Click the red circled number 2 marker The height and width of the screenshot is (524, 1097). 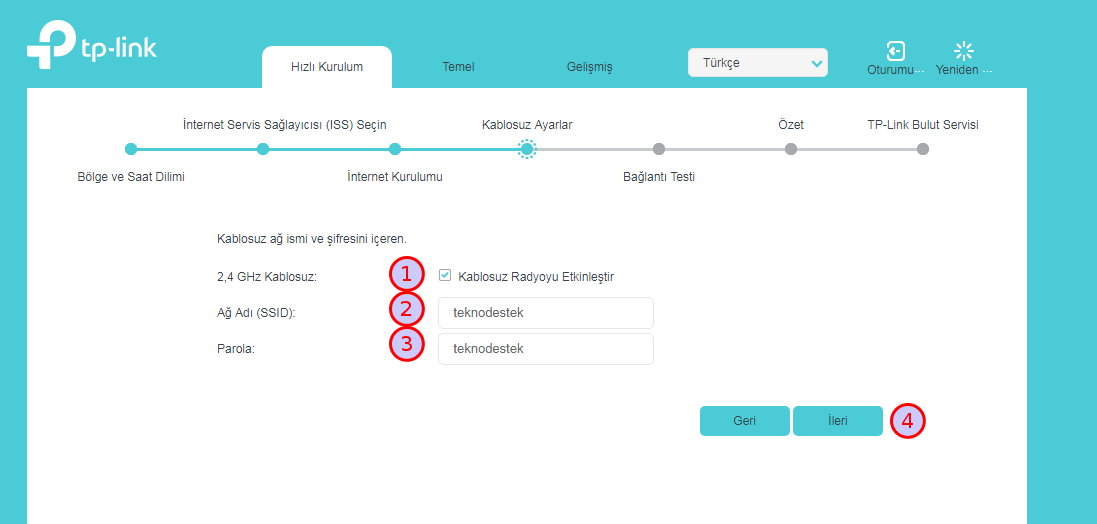pos(406,310)
